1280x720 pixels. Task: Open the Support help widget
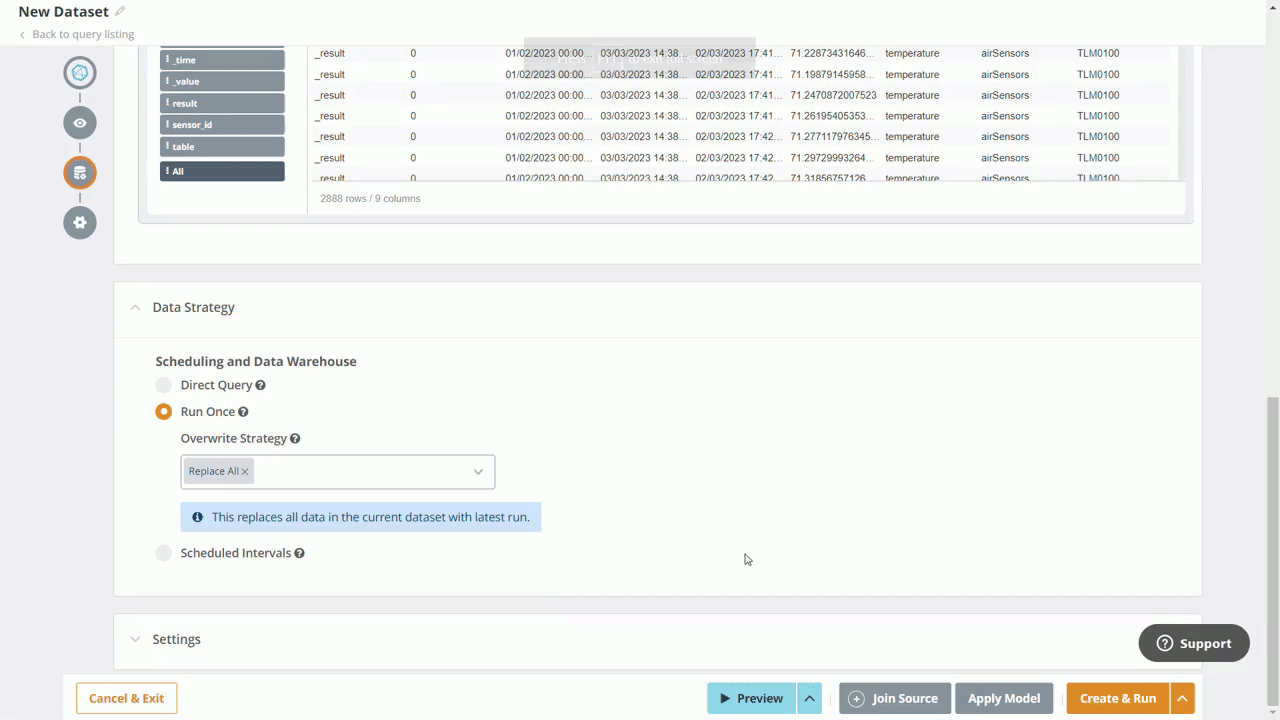(1193, 643)
